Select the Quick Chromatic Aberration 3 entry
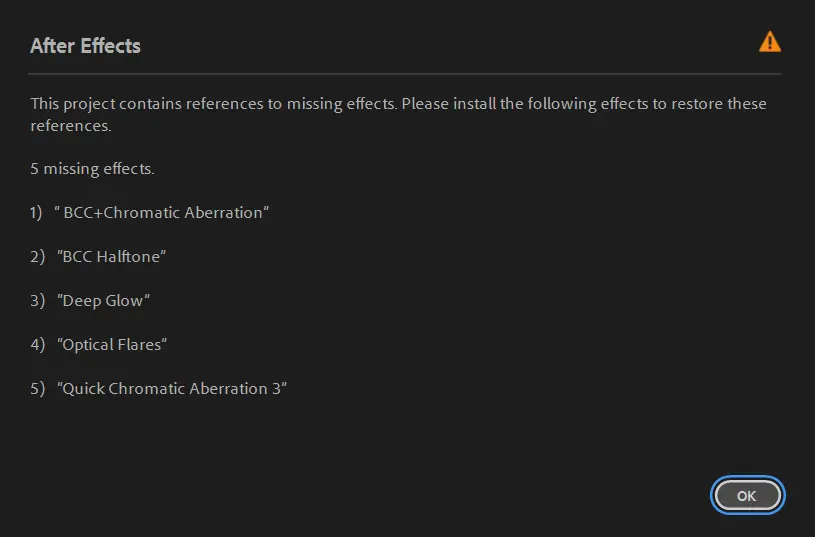The width and height of the screenshot is (815, 537). click(173, 389)
